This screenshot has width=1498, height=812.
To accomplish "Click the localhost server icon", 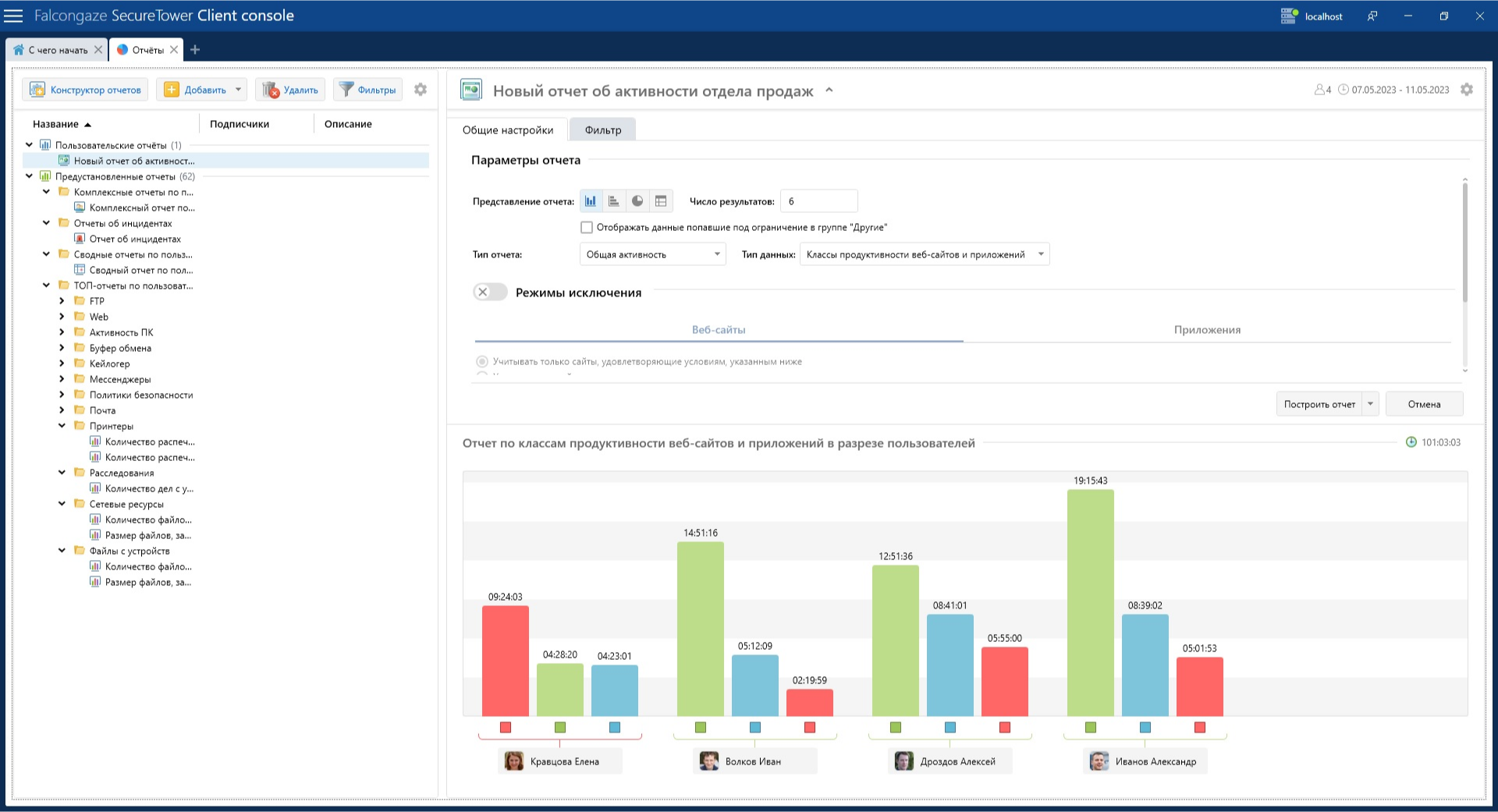I will (1289, 16).
